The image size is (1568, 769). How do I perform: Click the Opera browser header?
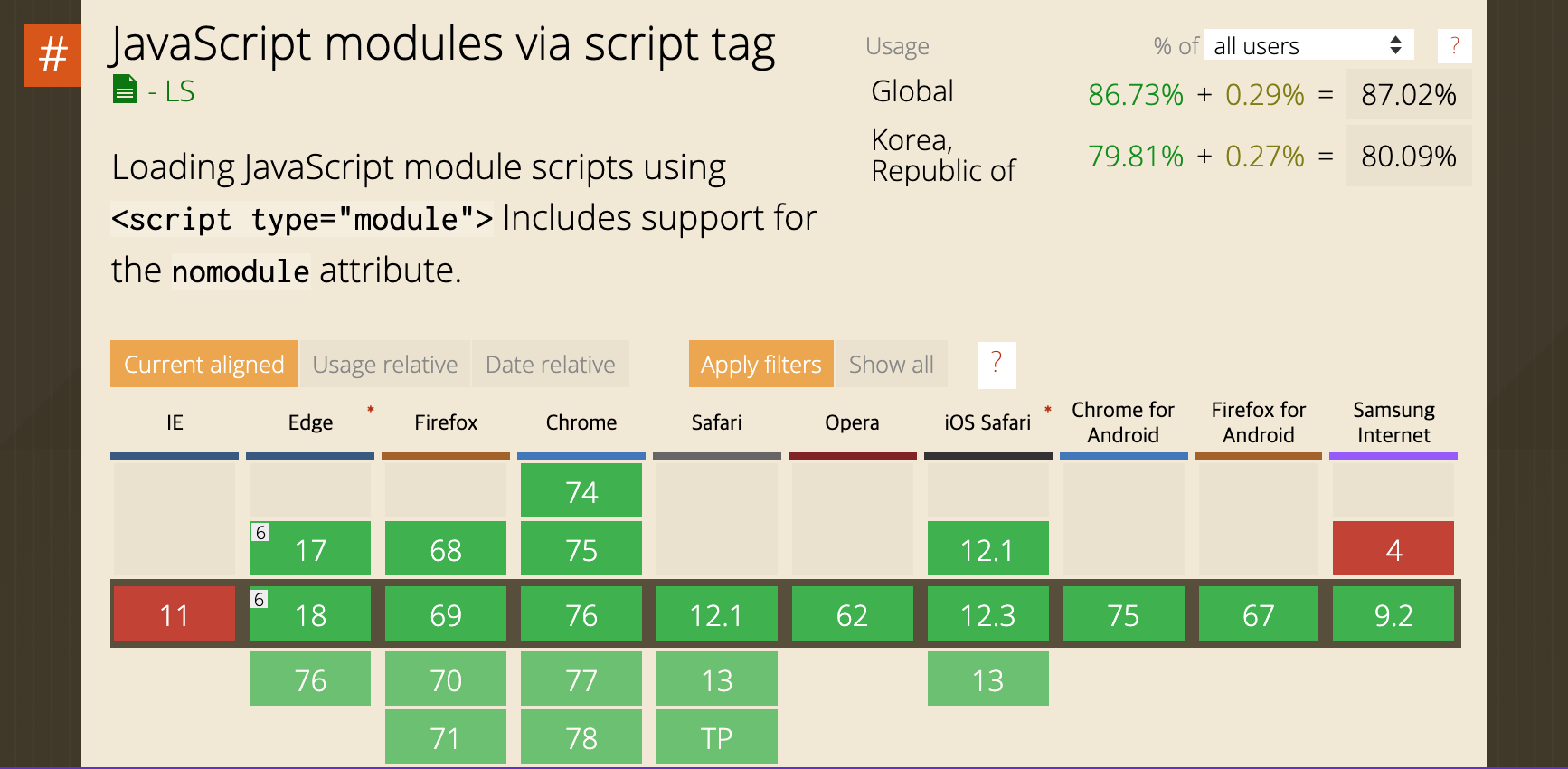[x=852, y=422]
